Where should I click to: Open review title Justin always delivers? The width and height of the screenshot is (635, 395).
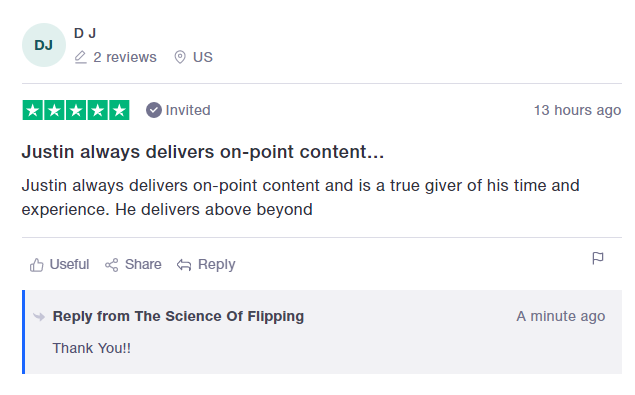(x=202, y=152)
